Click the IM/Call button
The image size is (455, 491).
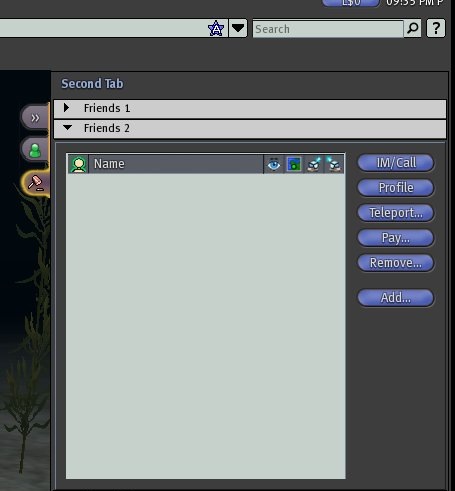[396, 163]
